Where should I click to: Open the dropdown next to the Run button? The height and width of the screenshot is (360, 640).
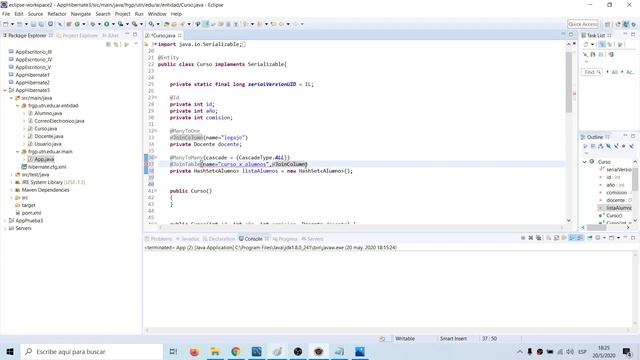coord(113,24)
